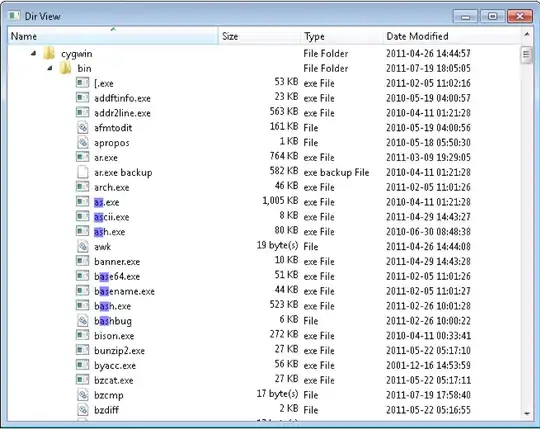540x429 pixels.
Task: Select the addftinfo.exe file icon
Action: tap(82, 98)
